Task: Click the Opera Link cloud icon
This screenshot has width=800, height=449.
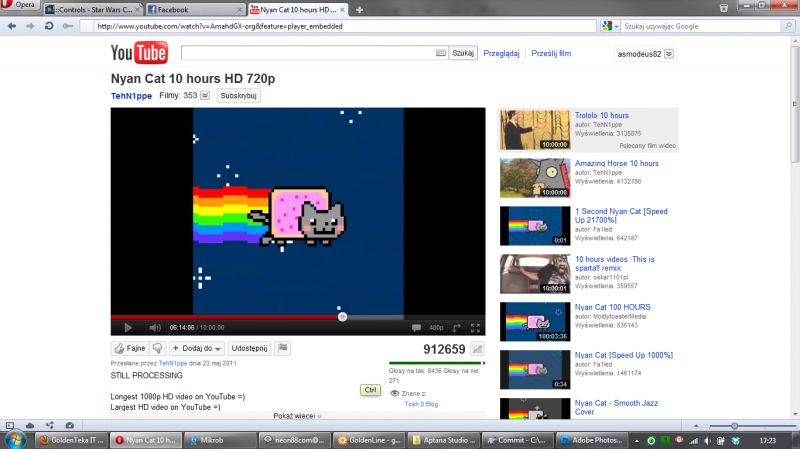Action: click(30, 425)
